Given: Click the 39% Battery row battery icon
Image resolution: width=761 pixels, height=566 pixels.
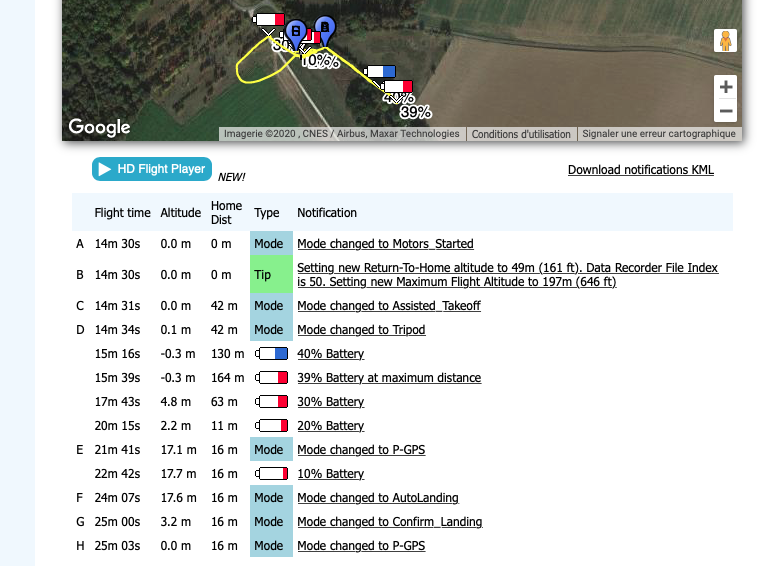Looking at the screenshot, I should (271, 378).
